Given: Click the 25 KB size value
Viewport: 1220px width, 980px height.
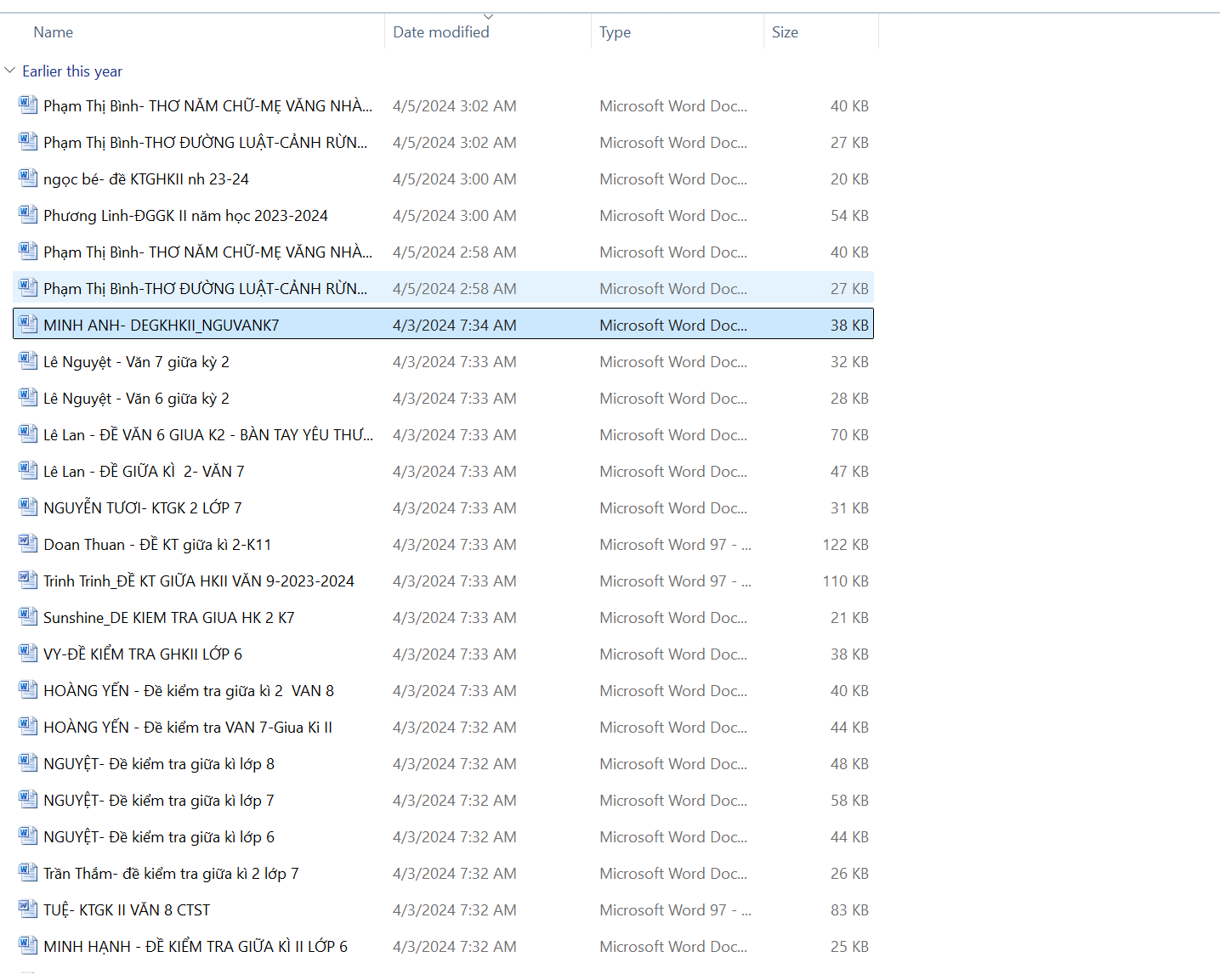Looking at the screenshot, I should pyautogui.click(x=849, y=947).
